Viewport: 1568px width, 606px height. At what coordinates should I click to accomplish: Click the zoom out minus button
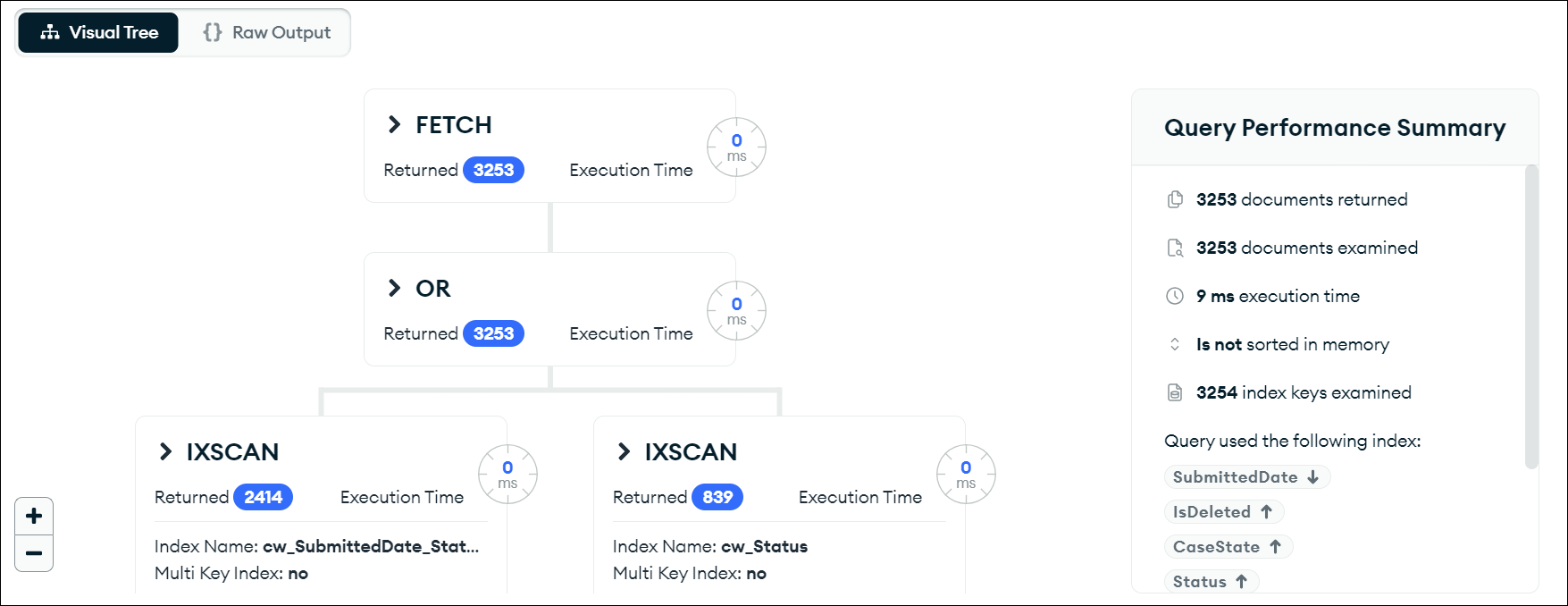34,553
